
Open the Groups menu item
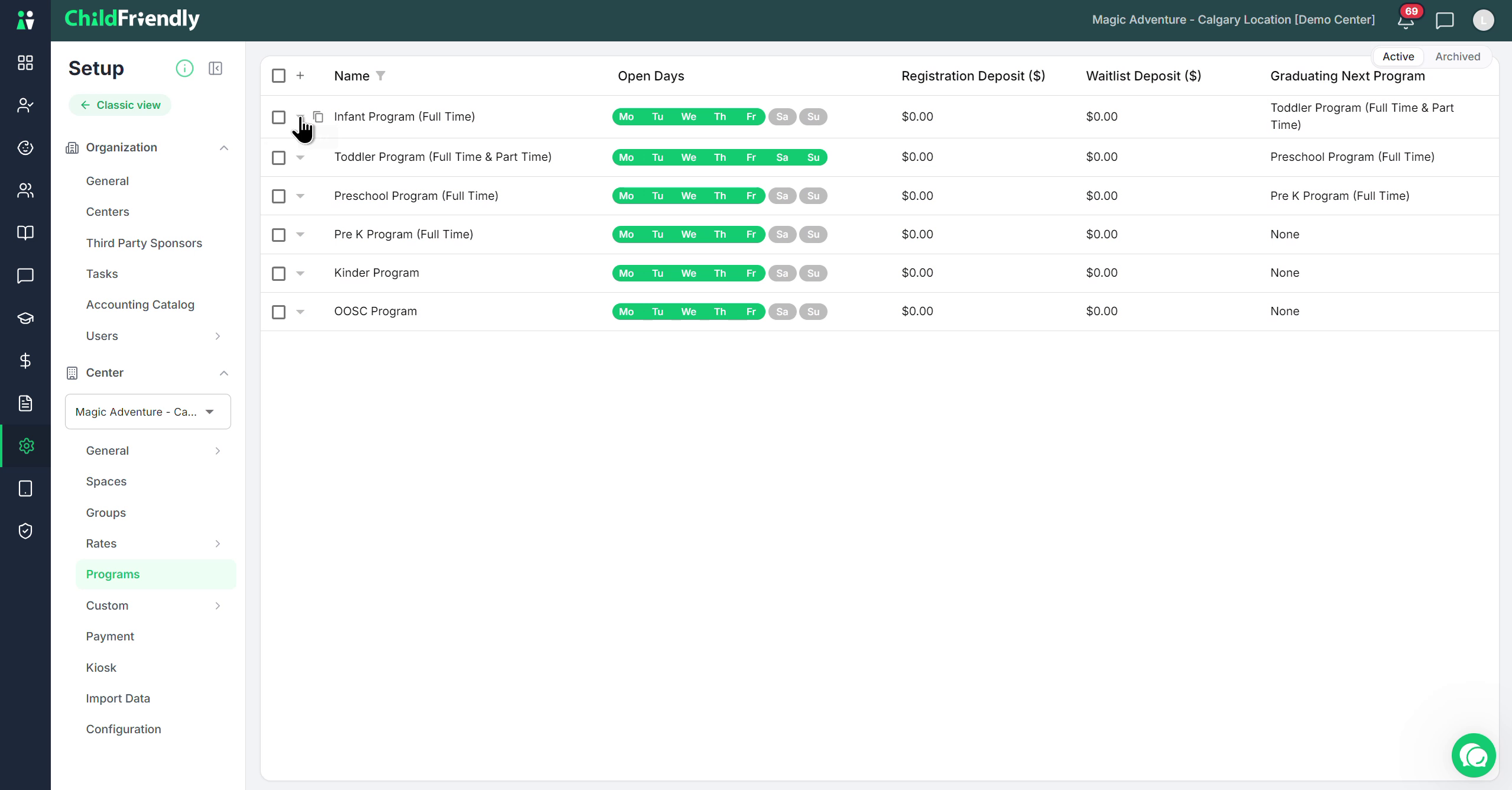pyautogui.click(x=106, y=513)
